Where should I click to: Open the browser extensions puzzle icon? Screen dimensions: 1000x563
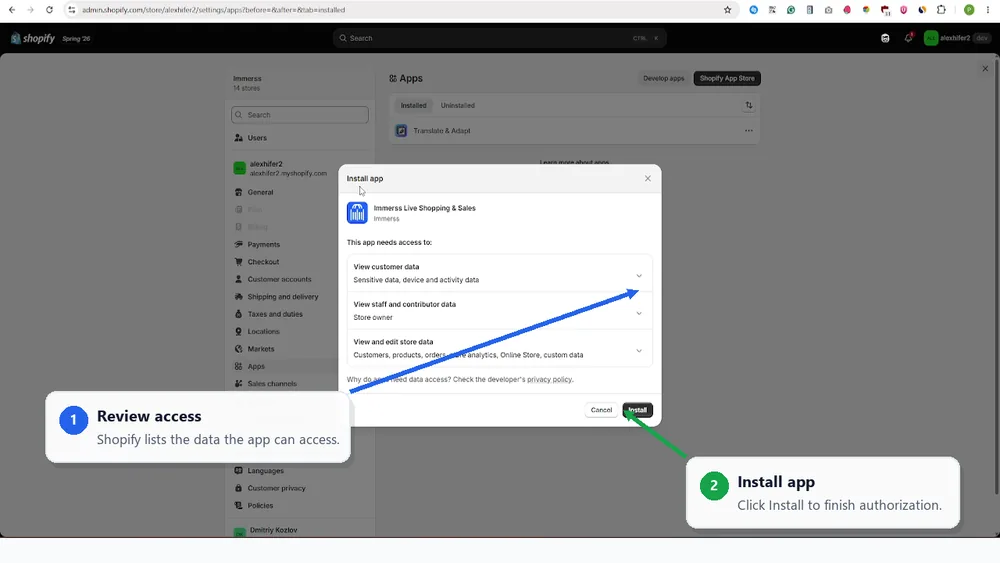click(941, 10)
